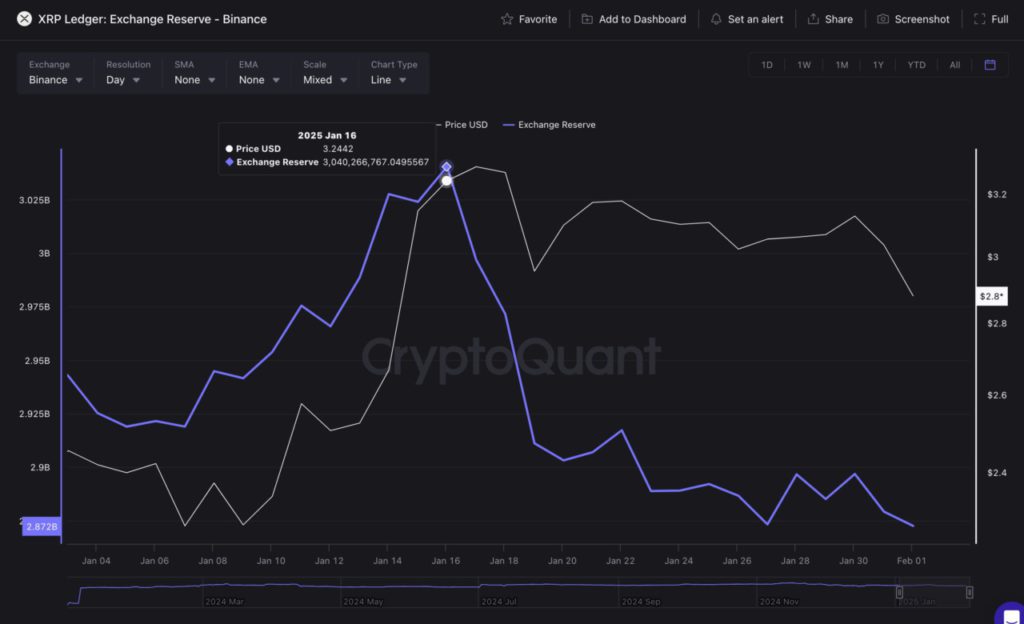
Task: Click the 3.025B y-axis label
Action: [x=34, y=200]
